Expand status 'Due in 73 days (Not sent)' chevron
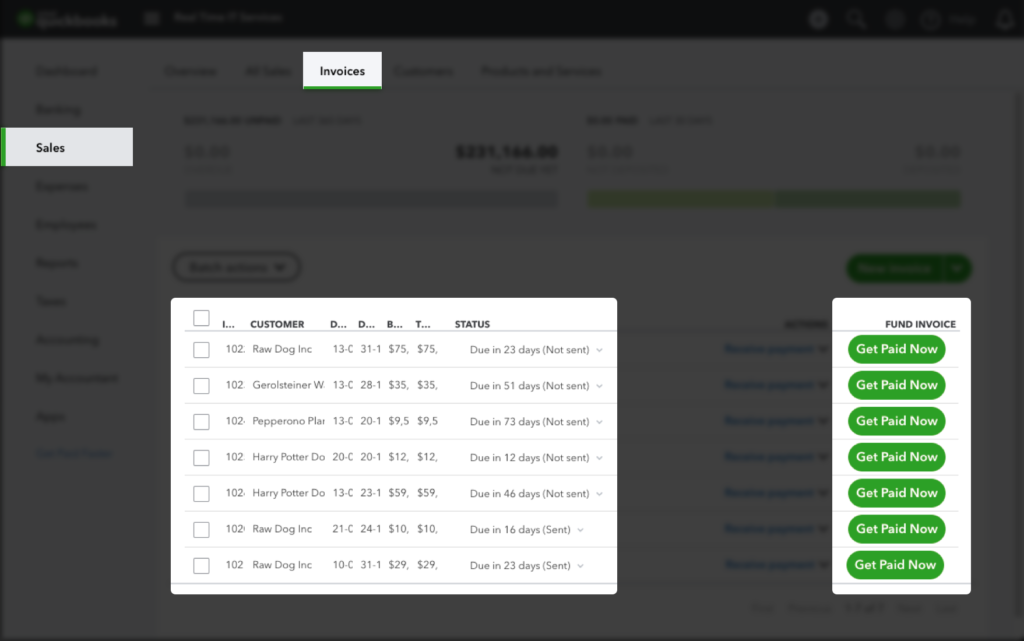 (599, 422)
